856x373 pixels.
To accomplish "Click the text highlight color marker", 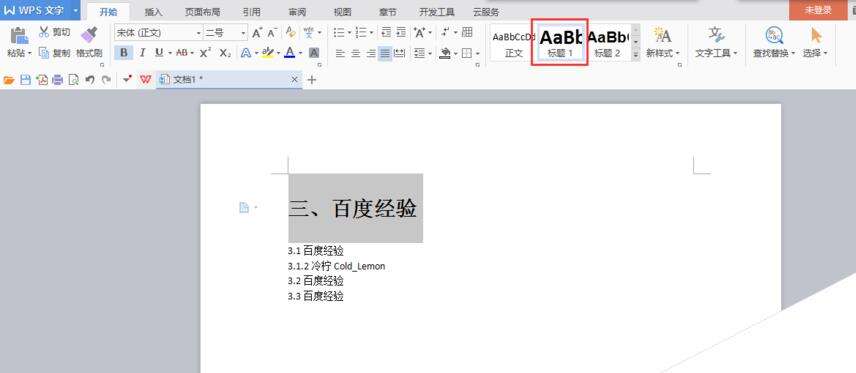I will tap(267, 53).
